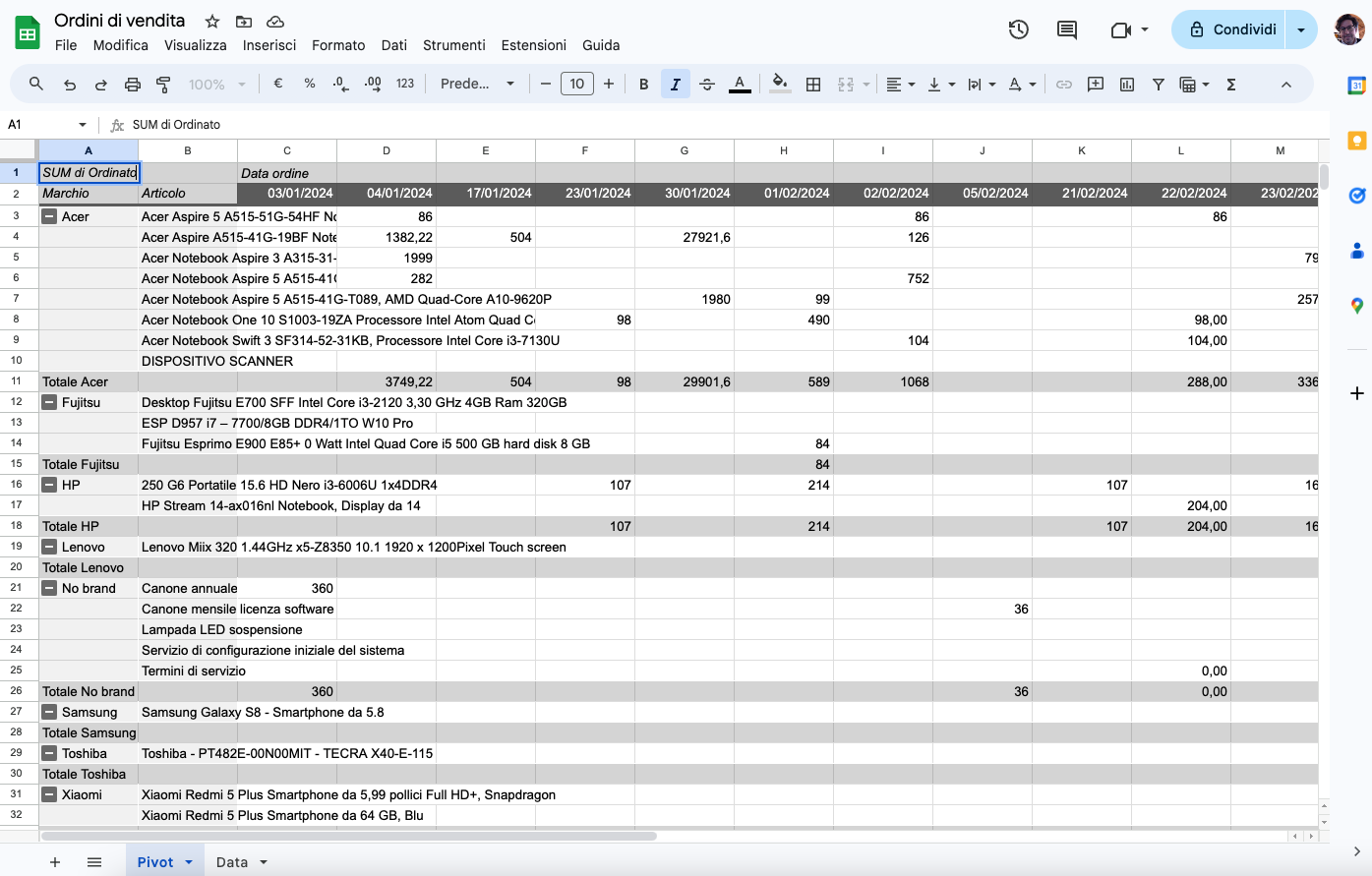This screenshot has width=1372, height=876.
Task: Collapse the Samsung group
Action: 49,712
